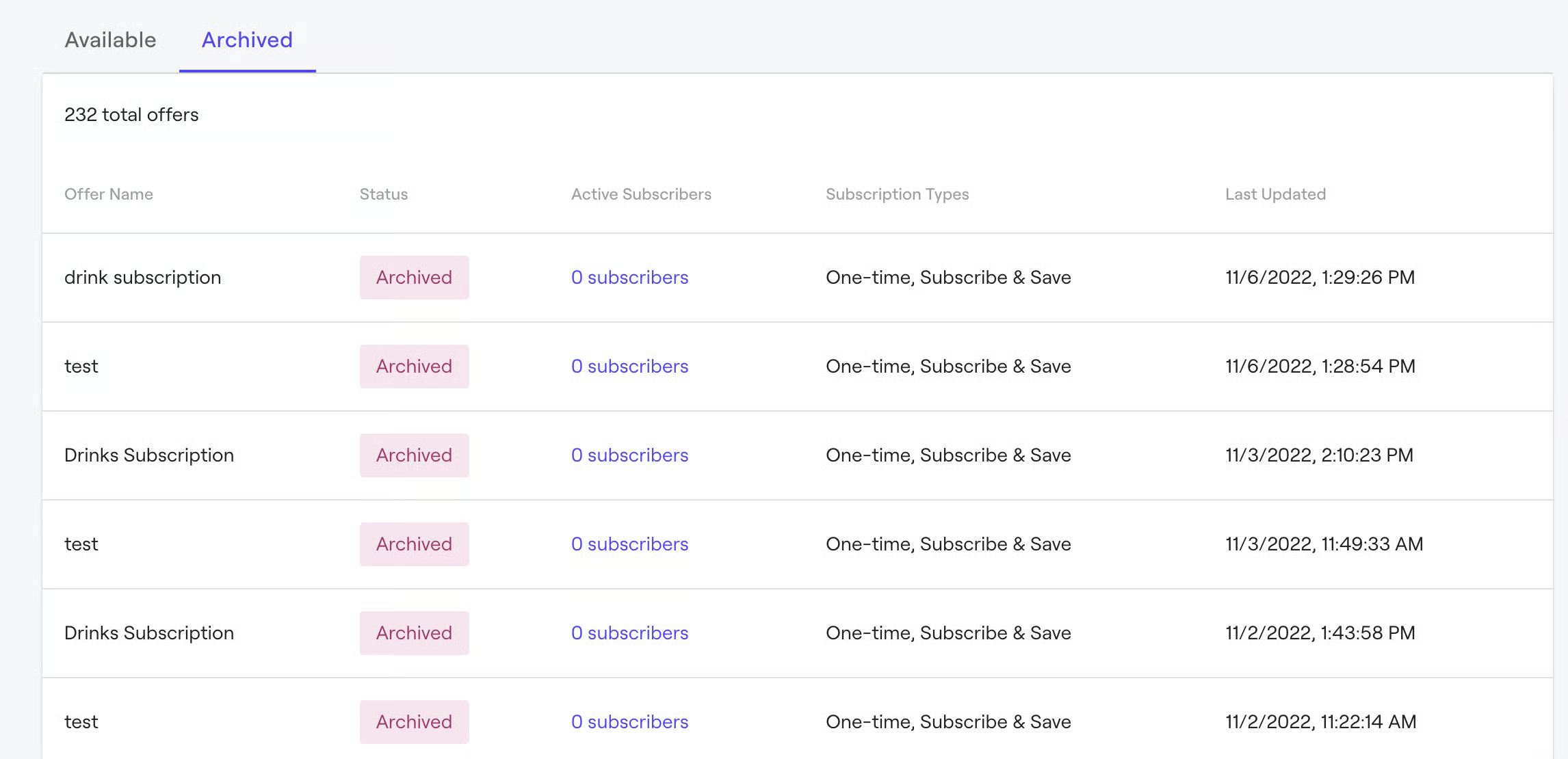This screenshot has width=1568, height=759.
Task: Open the 'drink subscription' offer row
Action: 142,278
